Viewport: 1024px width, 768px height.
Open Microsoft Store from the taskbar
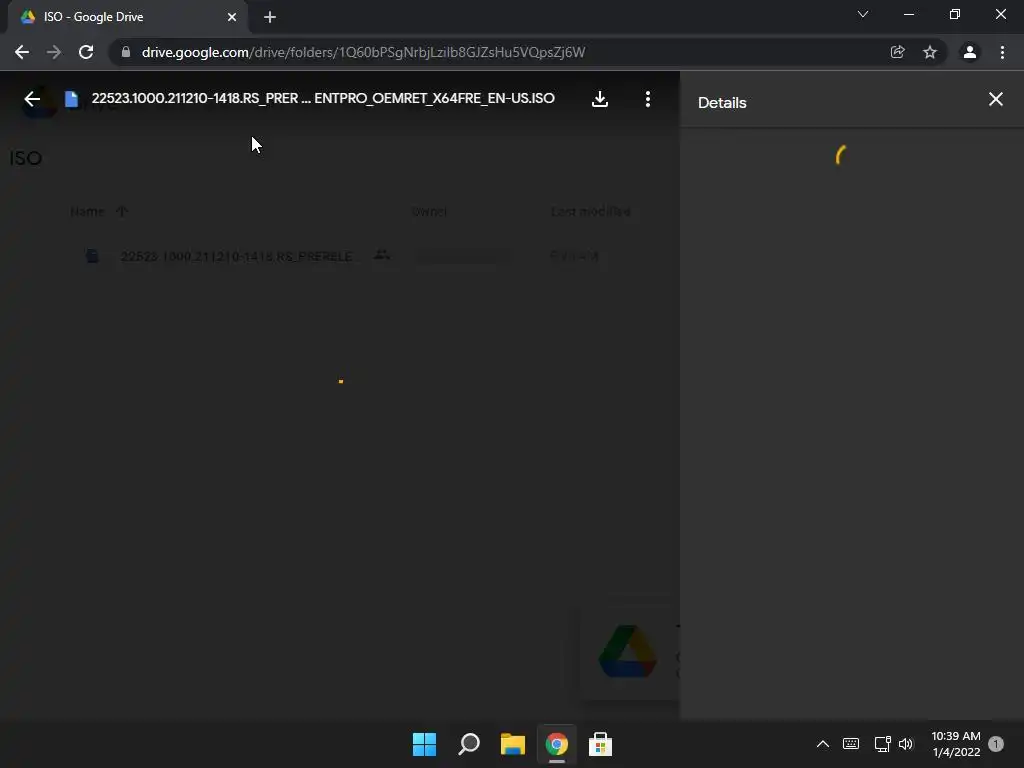click(x=600, y=744)
